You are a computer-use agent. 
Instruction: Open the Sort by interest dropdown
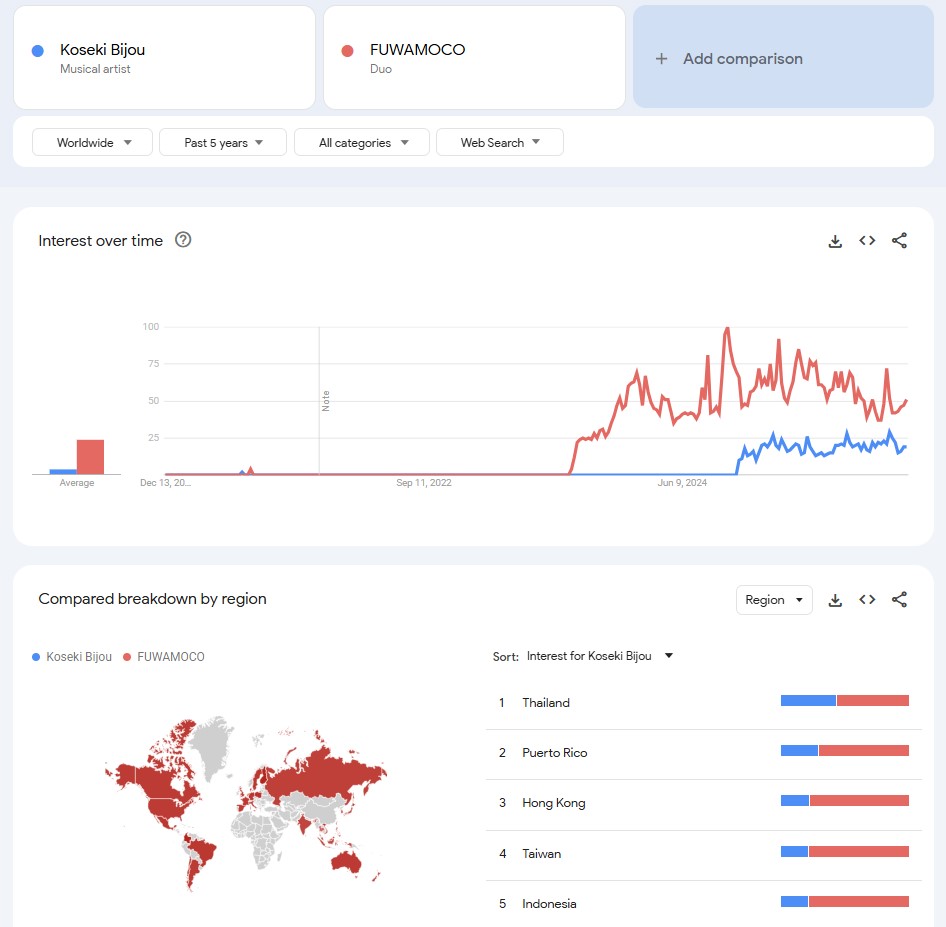(600, 656)
